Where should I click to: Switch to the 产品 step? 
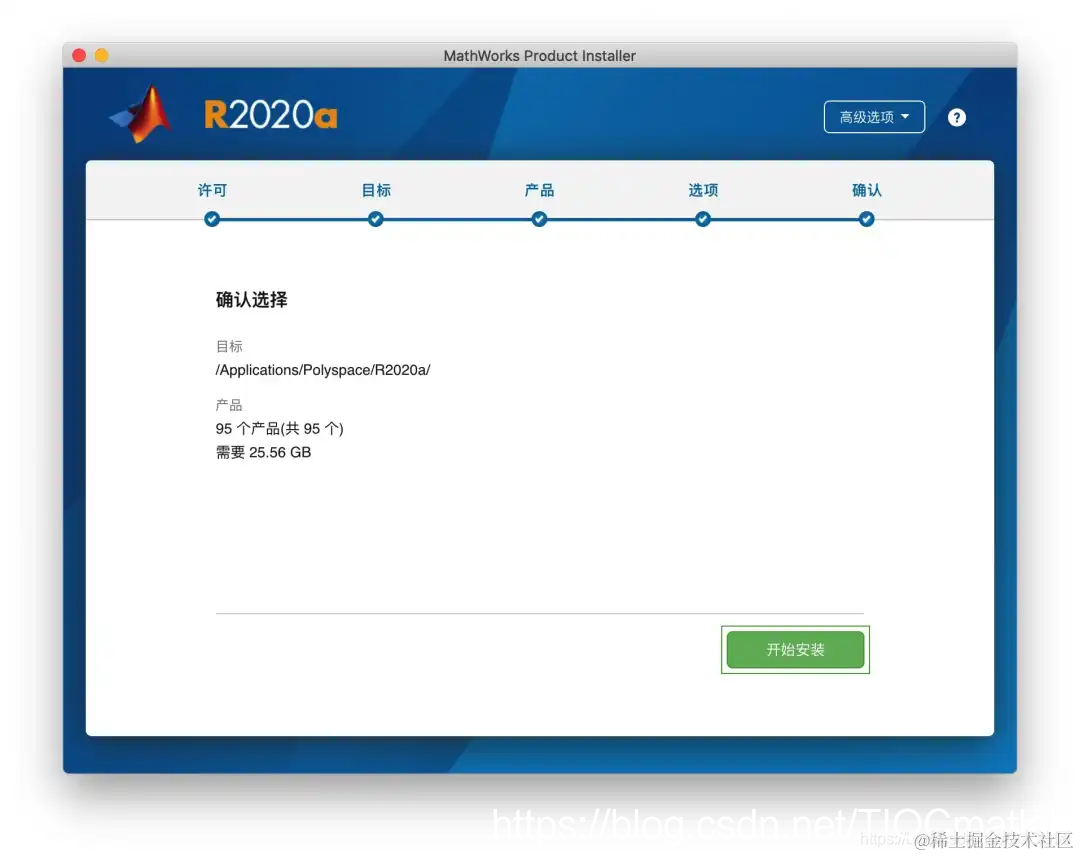point(539,190)
